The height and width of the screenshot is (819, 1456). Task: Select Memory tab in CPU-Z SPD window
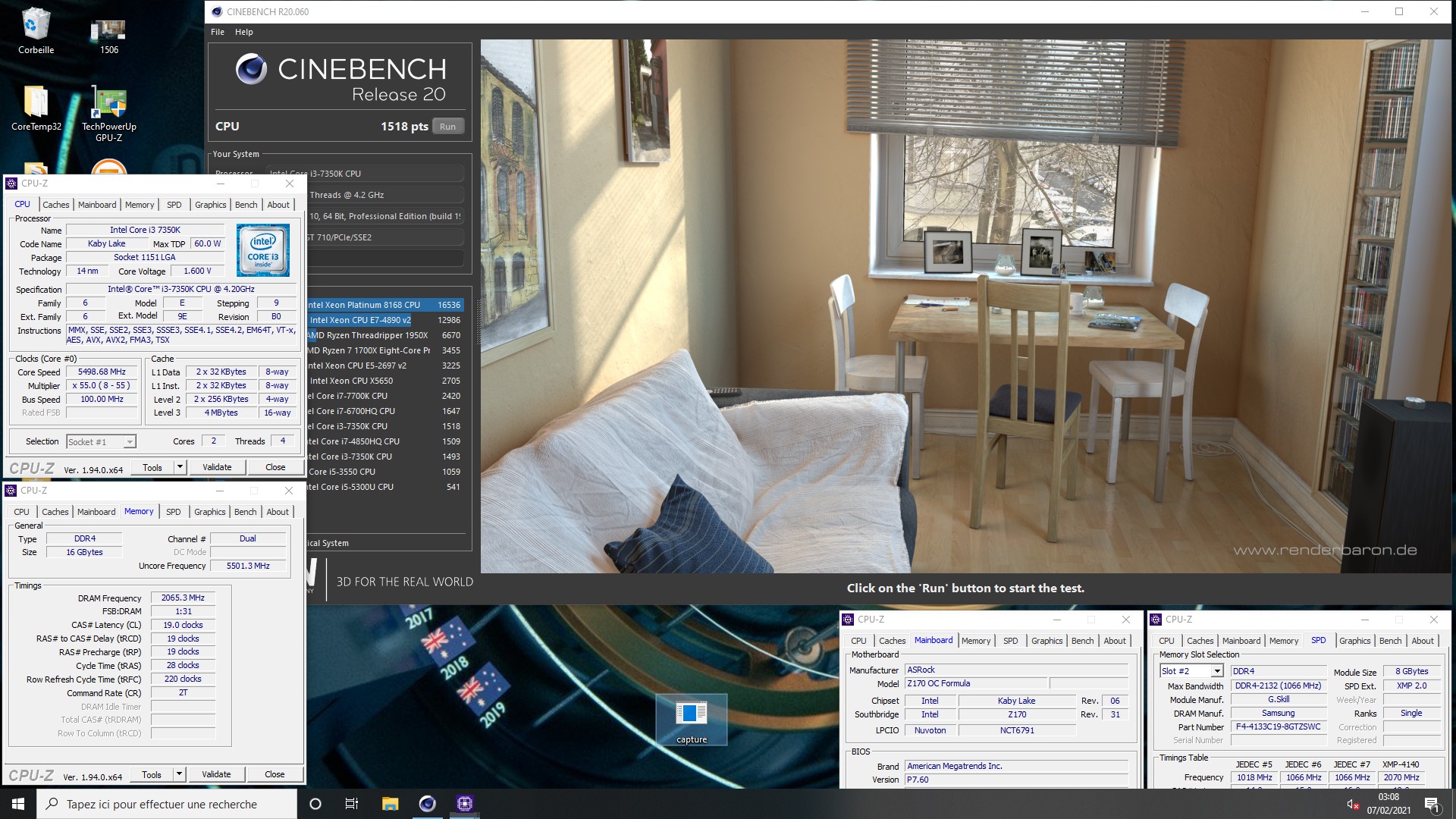click(1283, 641)
